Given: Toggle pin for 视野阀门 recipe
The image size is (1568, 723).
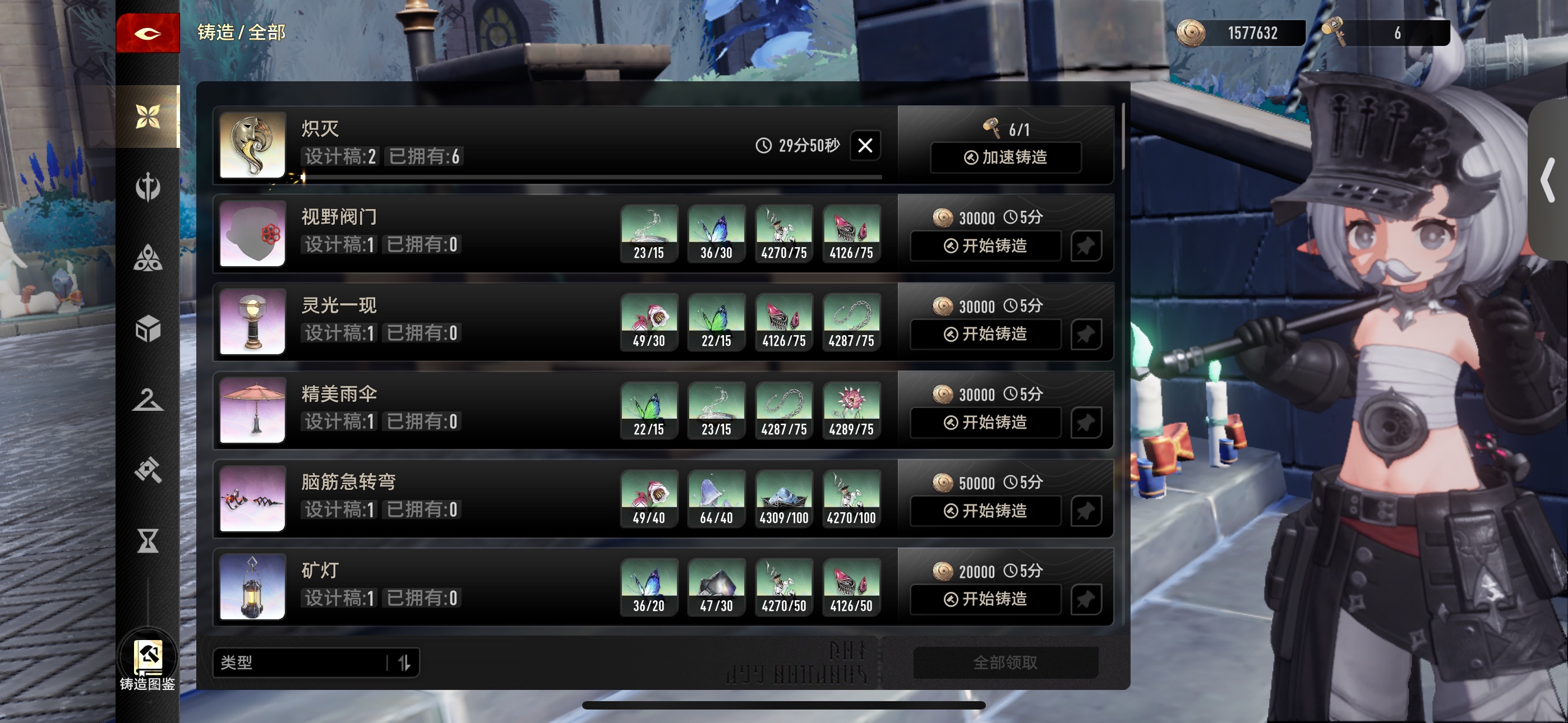Looking at the screenshot, I should [1086, 246].
